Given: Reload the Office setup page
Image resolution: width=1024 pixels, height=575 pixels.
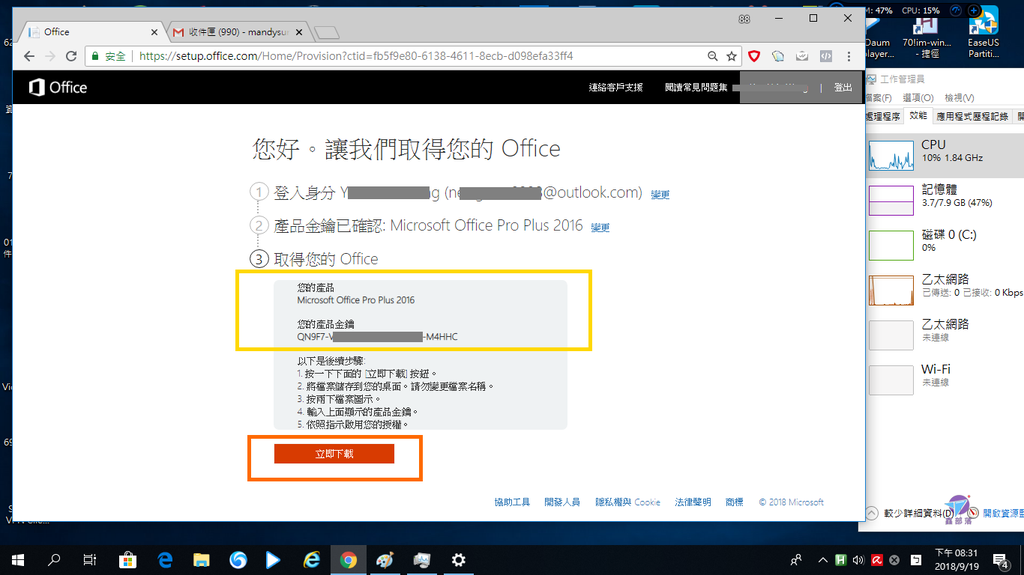Looking at the screenshot, I should tap(71, 56).
